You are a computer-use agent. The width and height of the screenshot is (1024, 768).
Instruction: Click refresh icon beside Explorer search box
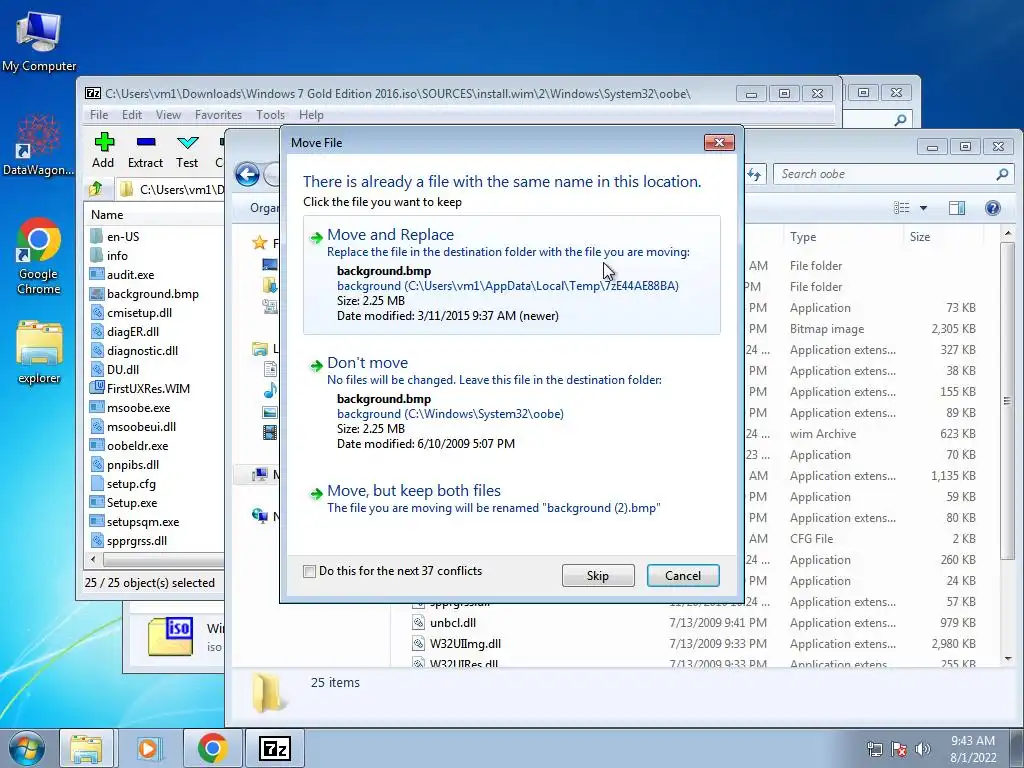pos(754,174)
